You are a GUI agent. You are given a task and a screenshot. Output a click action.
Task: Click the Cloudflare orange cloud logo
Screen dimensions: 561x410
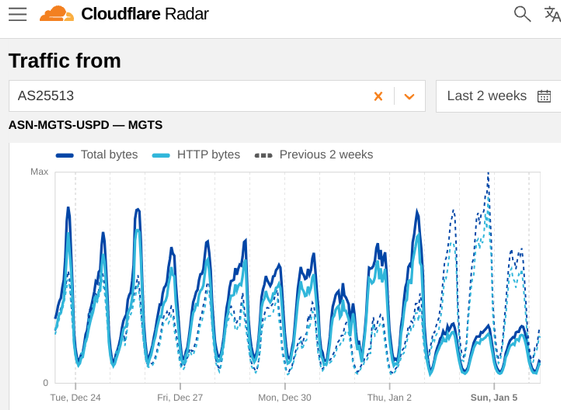(x=57, y=14)
